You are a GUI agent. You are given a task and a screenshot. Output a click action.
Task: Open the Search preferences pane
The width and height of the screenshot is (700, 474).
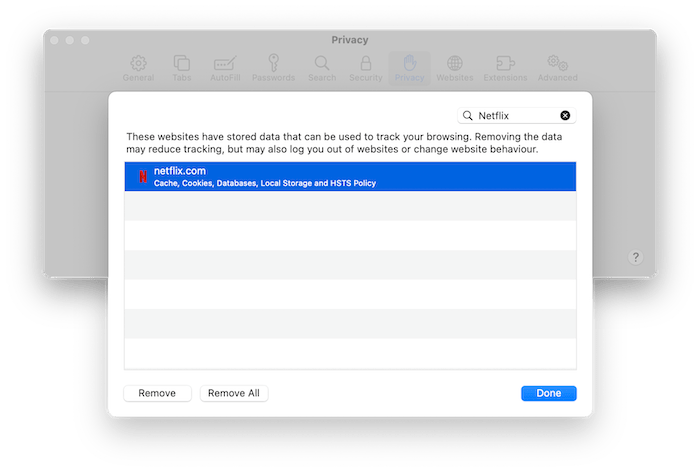click(x=322, y=68)
